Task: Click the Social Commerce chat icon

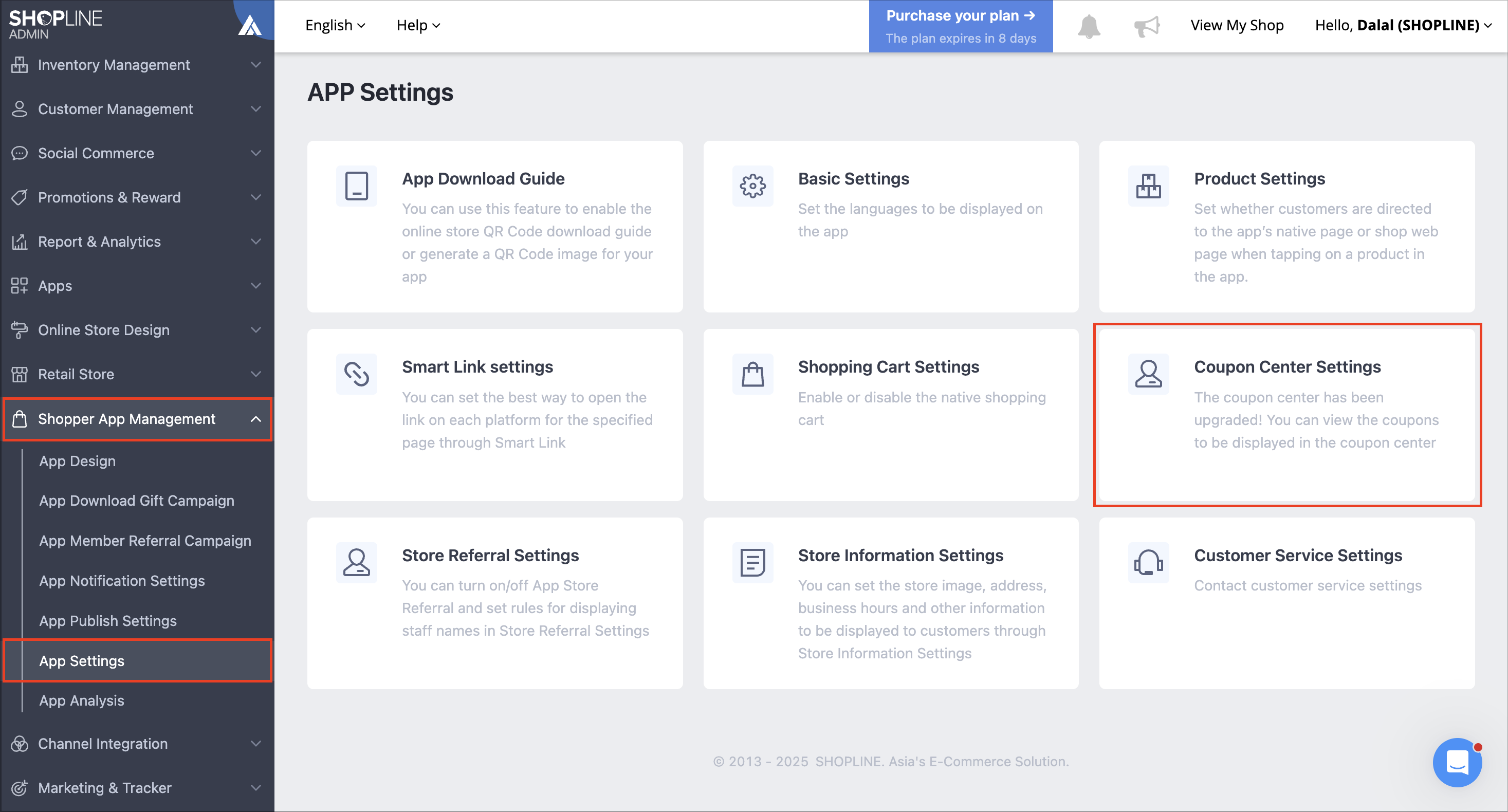Action: (20, 153)
